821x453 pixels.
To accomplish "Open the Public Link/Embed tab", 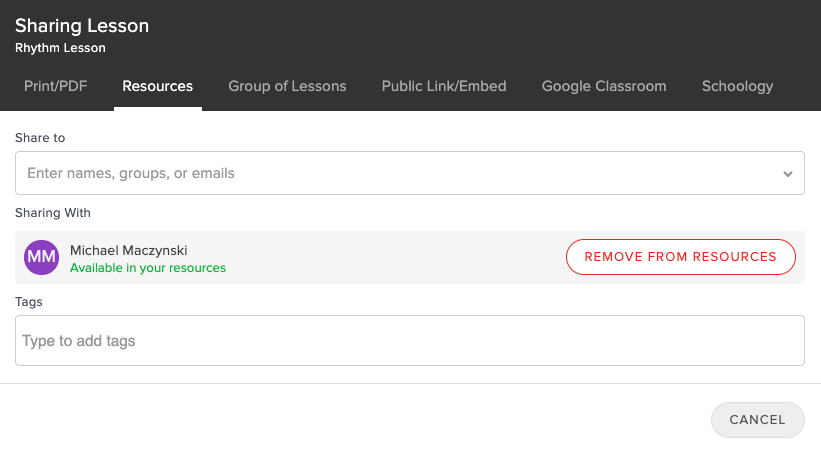I will tap(444, 86).
